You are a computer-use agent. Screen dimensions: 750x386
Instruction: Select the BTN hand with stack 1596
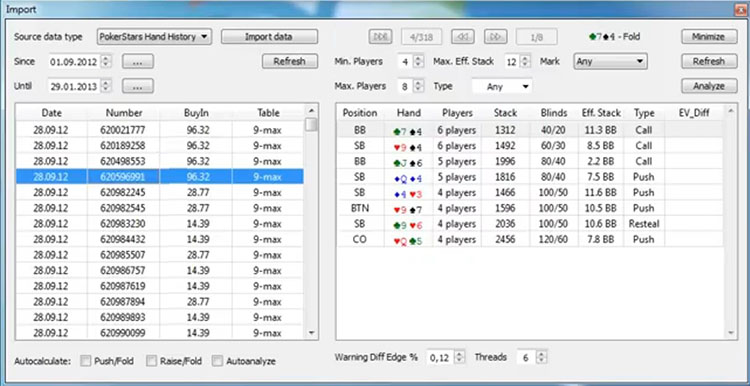coord(530,208)
